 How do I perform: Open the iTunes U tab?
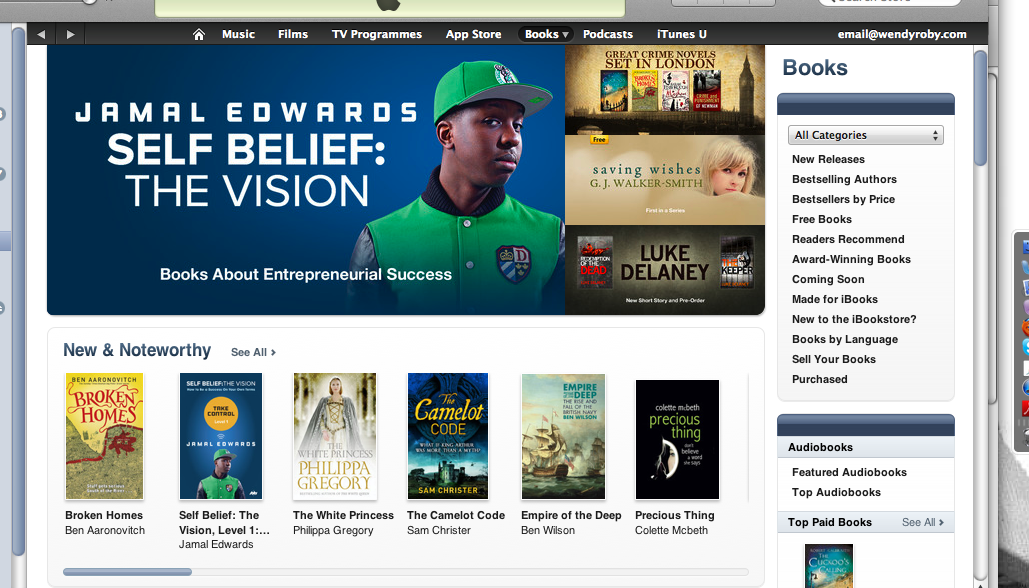click(x=682, y=34)
